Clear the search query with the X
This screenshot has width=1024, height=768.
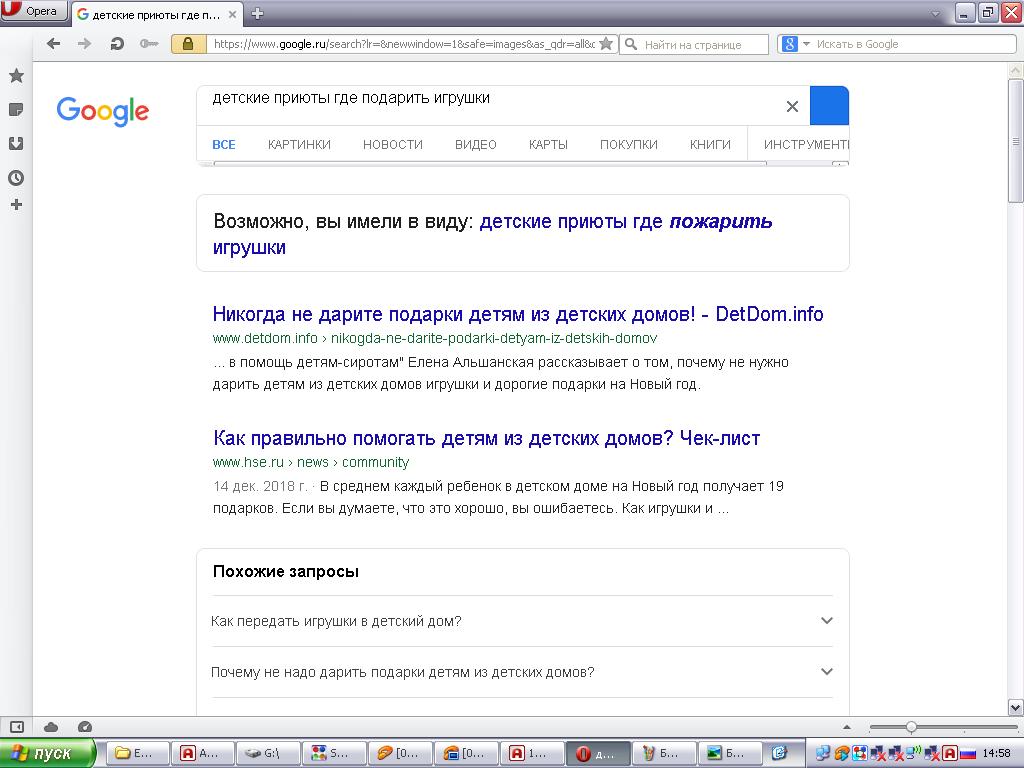(792, 106)
